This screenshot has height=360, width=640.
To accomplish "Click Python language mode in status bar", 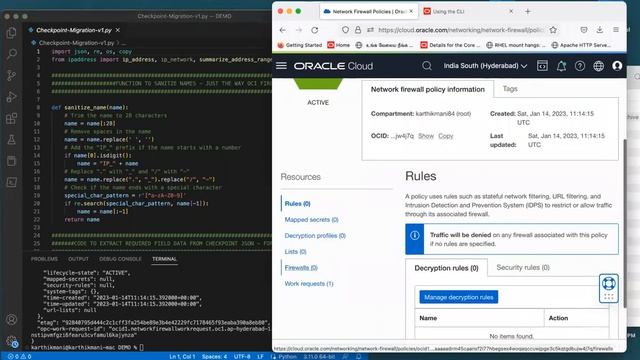I will (287, 356).
